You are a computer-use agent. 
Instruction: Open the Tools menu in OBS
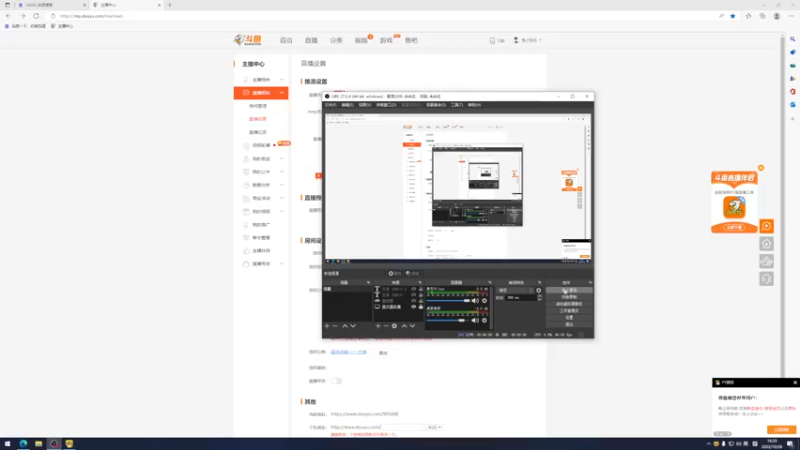click(457, 105)
